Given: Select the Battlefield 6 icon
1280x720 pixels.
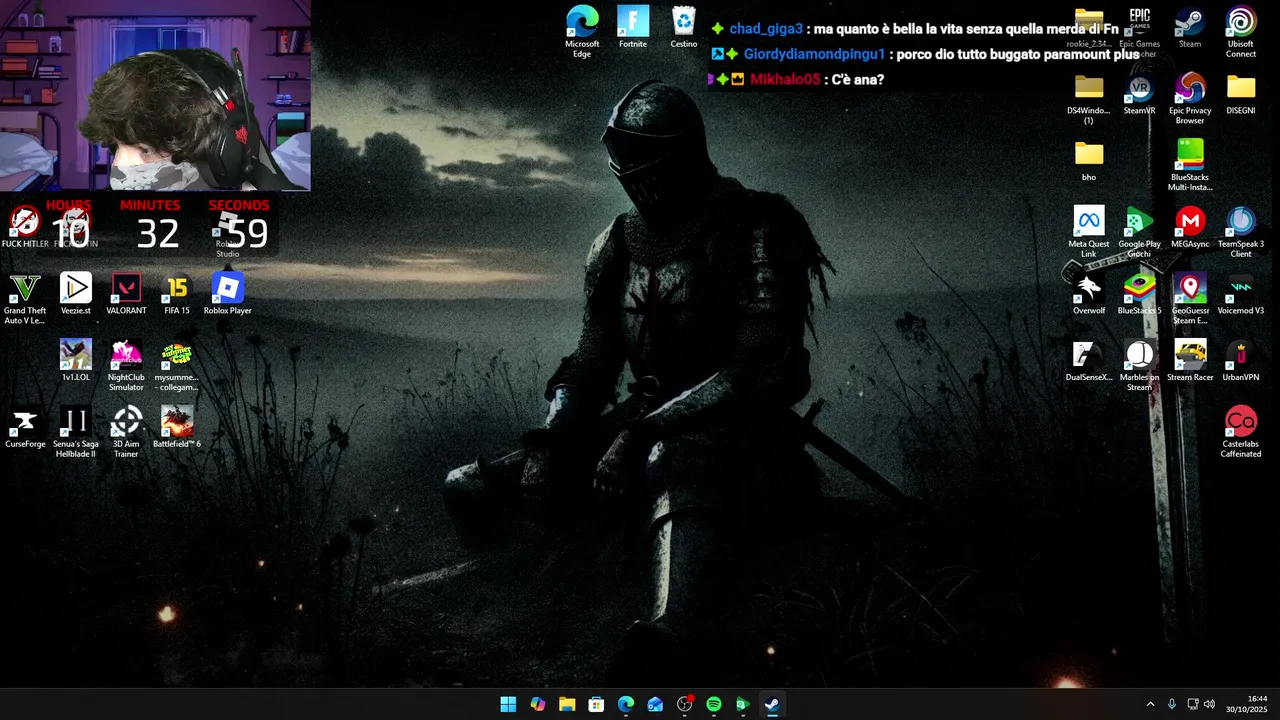Looking at the screenshot, I should (x=177, y=428).
